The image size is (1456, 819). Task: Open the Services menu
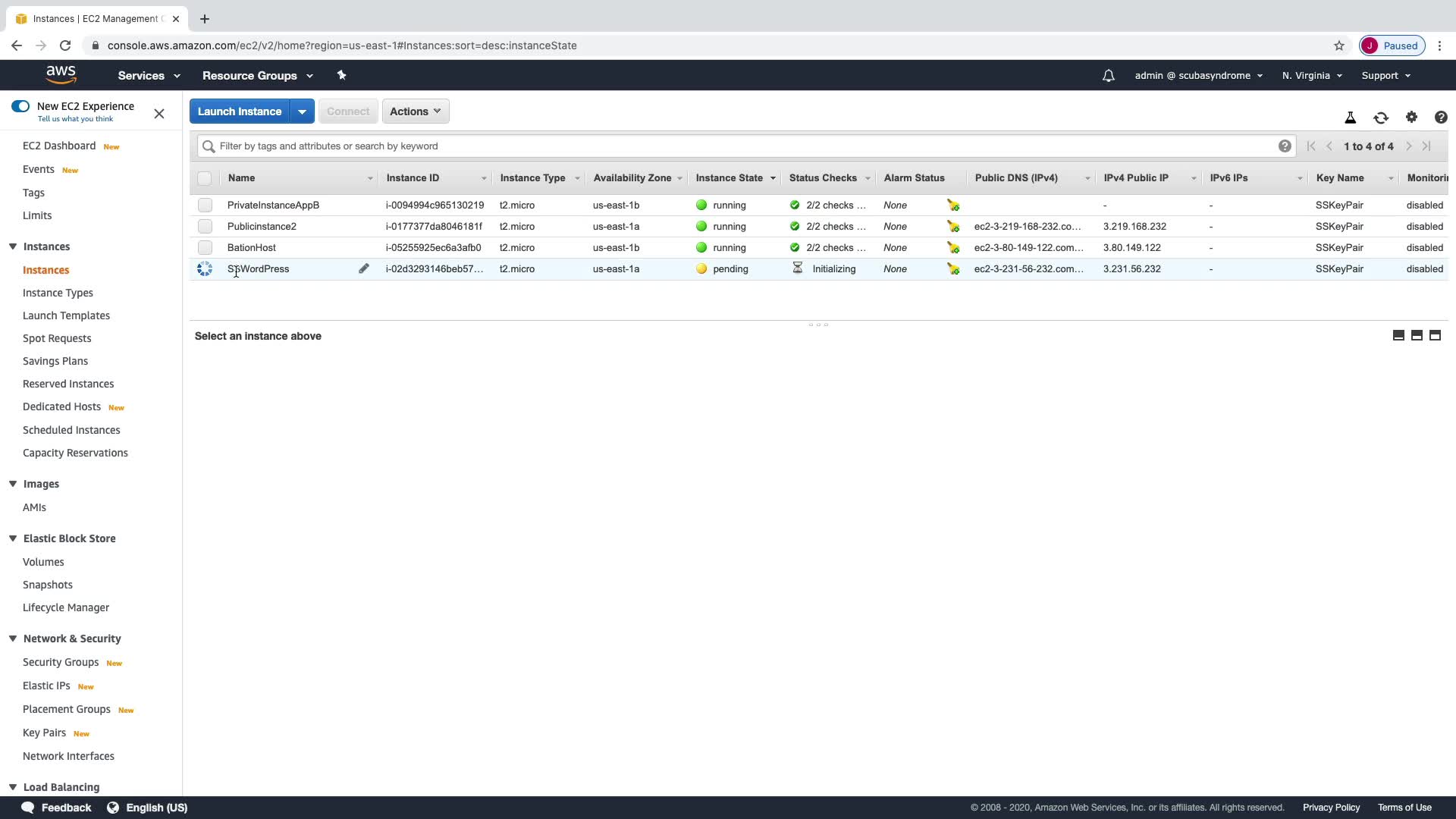(x=149, y=76)
